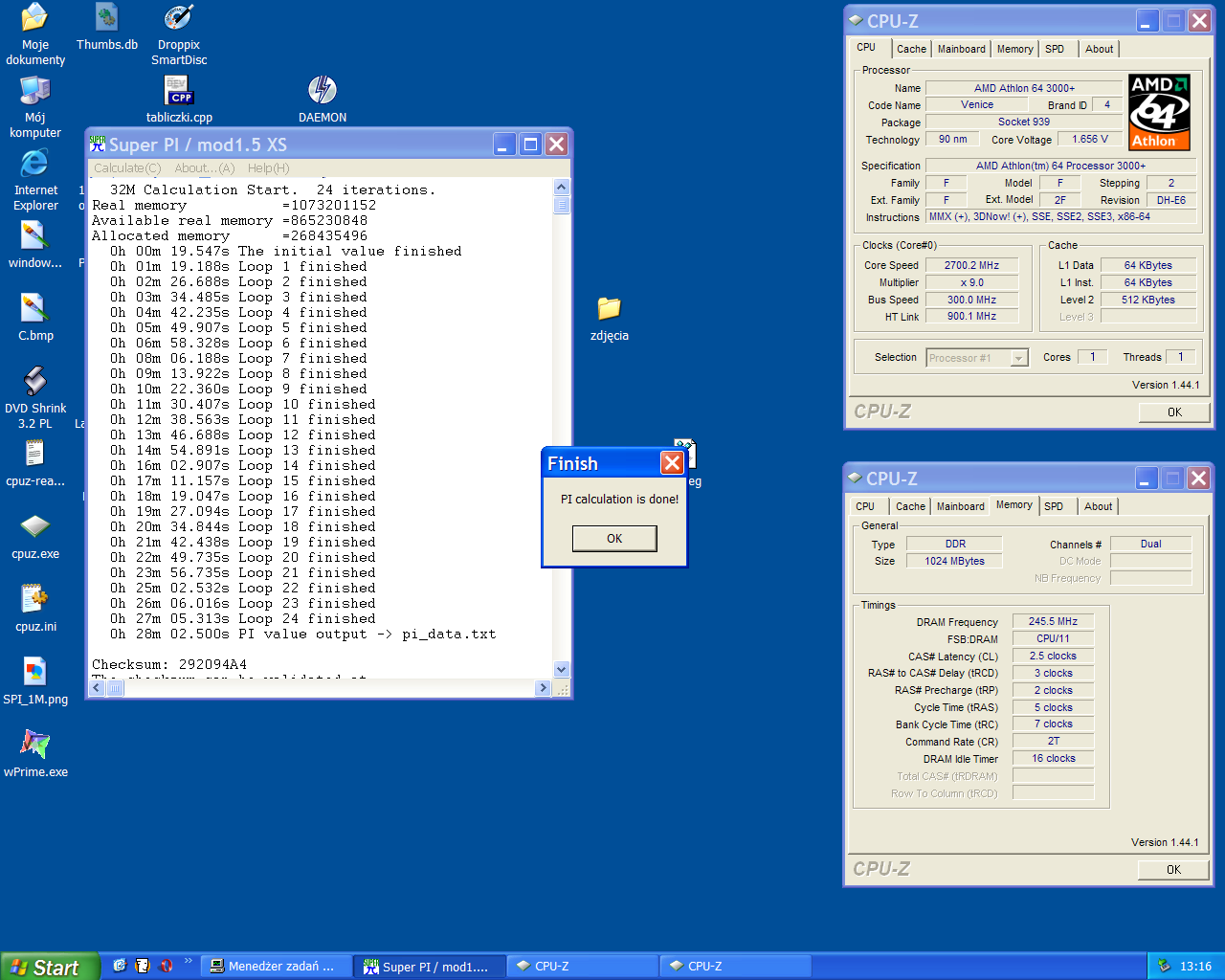Switch to Mainboard tab in upper CPU-Z
This screenshot has width=1225, height=980.
tap(961, 49)
